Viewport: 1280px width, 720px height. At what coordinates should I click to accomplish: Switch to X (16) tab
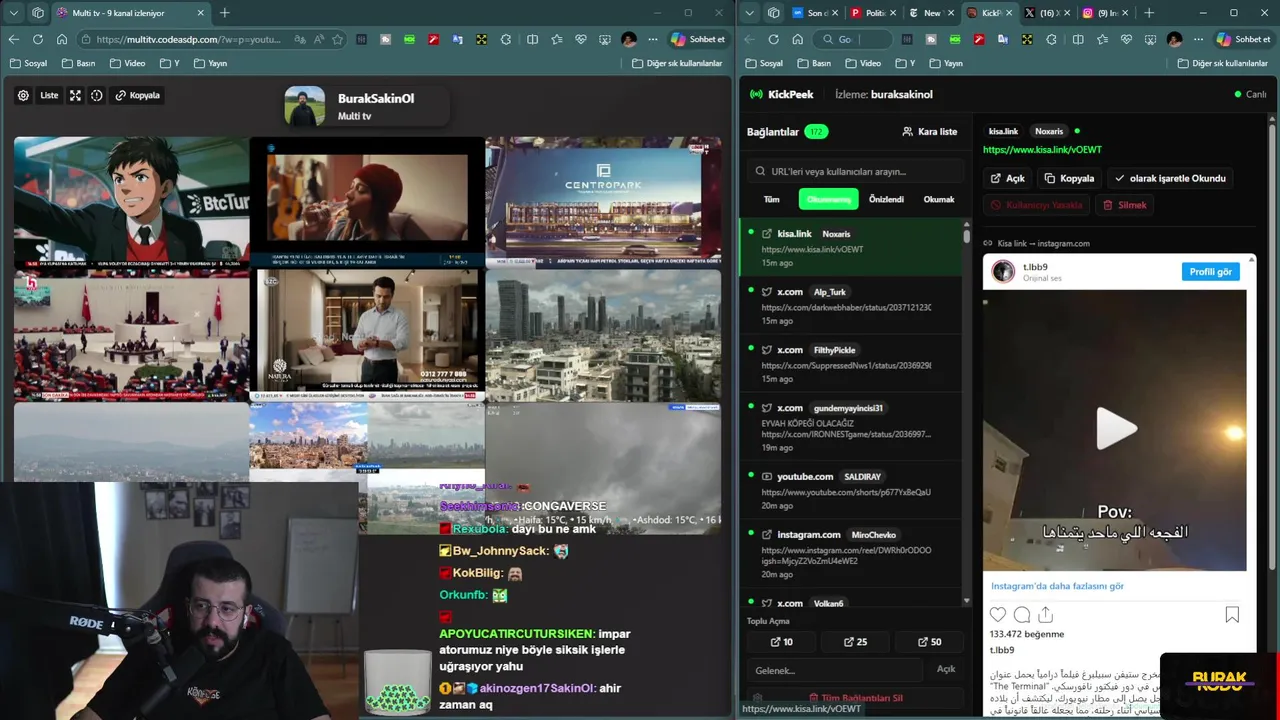click(1046, 13)
